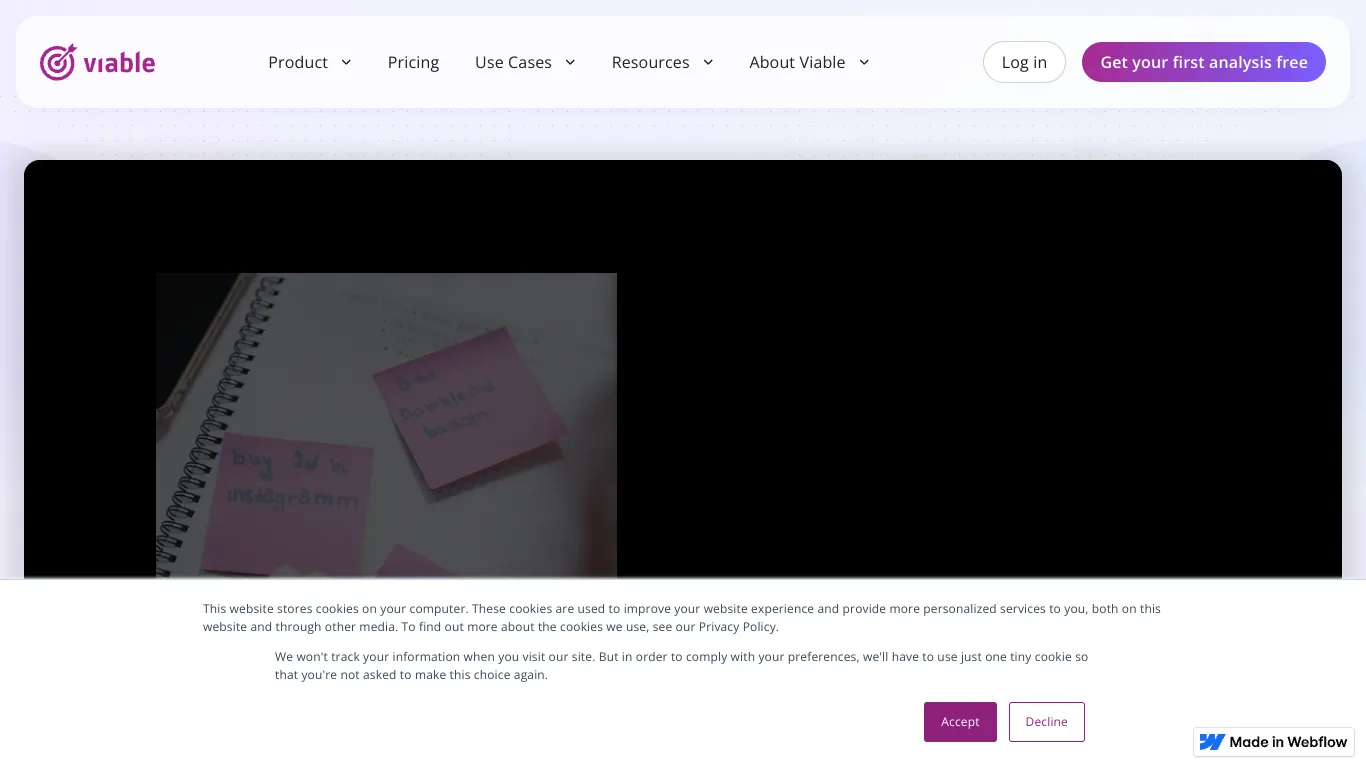Screen dimensions: 1366x768
Task: Expand the Use Cases chevron arrow
Action: click(570, 62)
